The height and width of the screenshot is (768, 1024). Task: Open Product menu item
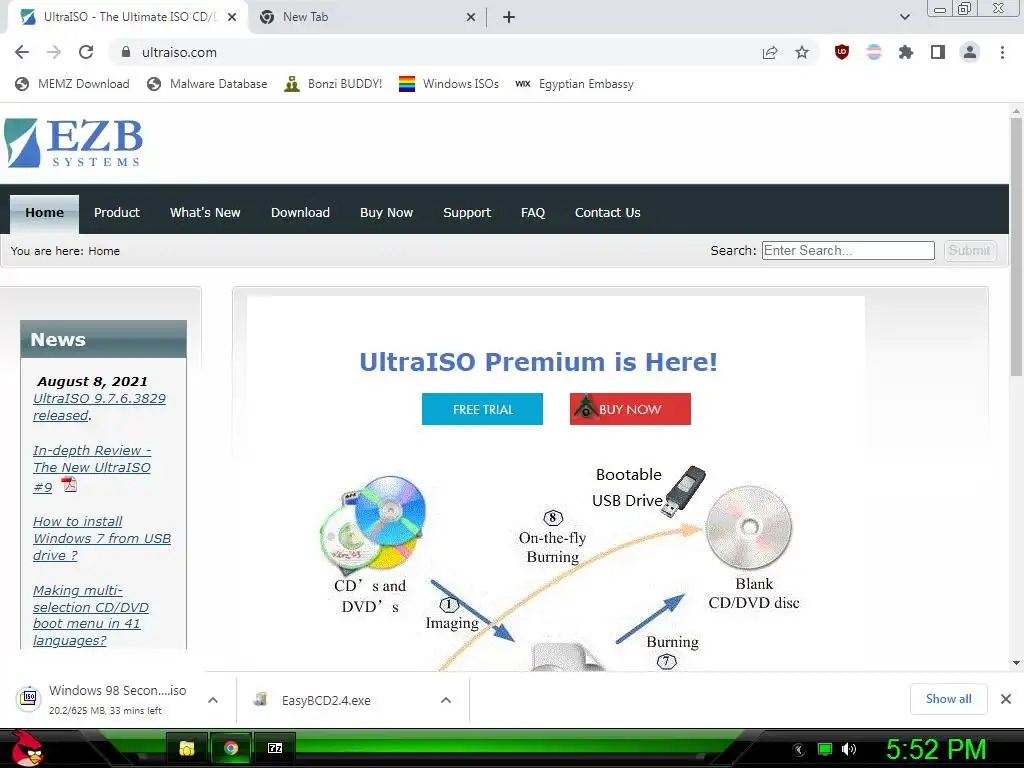117,213
